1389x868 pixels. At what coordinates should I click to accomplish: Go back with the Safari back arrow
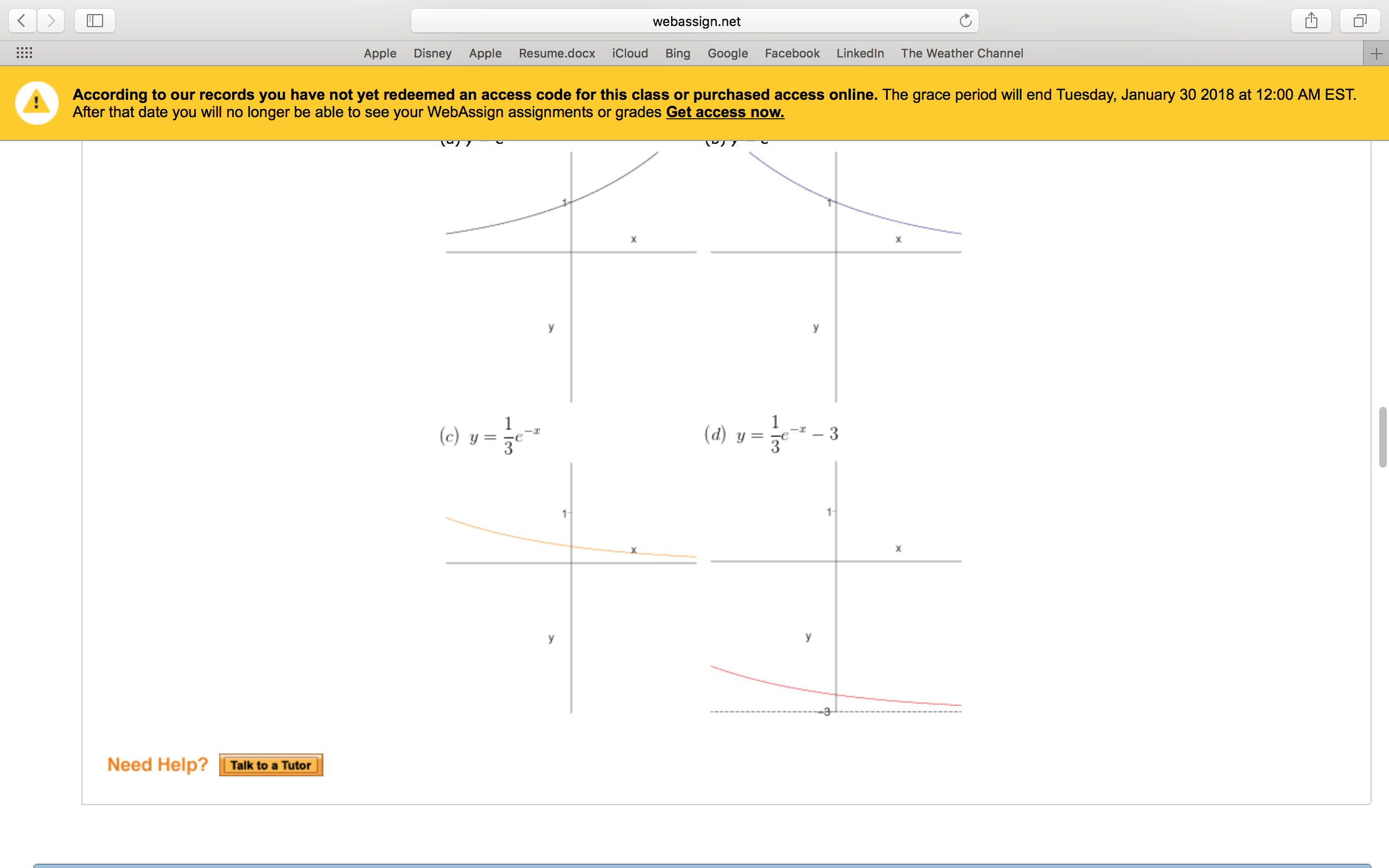(22, 21)
